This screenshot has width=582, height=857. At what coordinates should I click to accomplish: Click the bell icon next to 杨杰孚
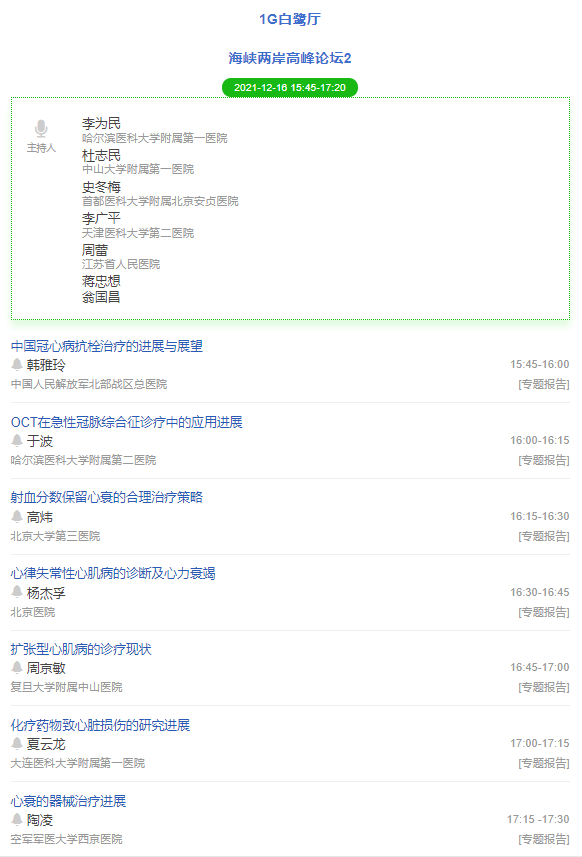tap(17, 592)
